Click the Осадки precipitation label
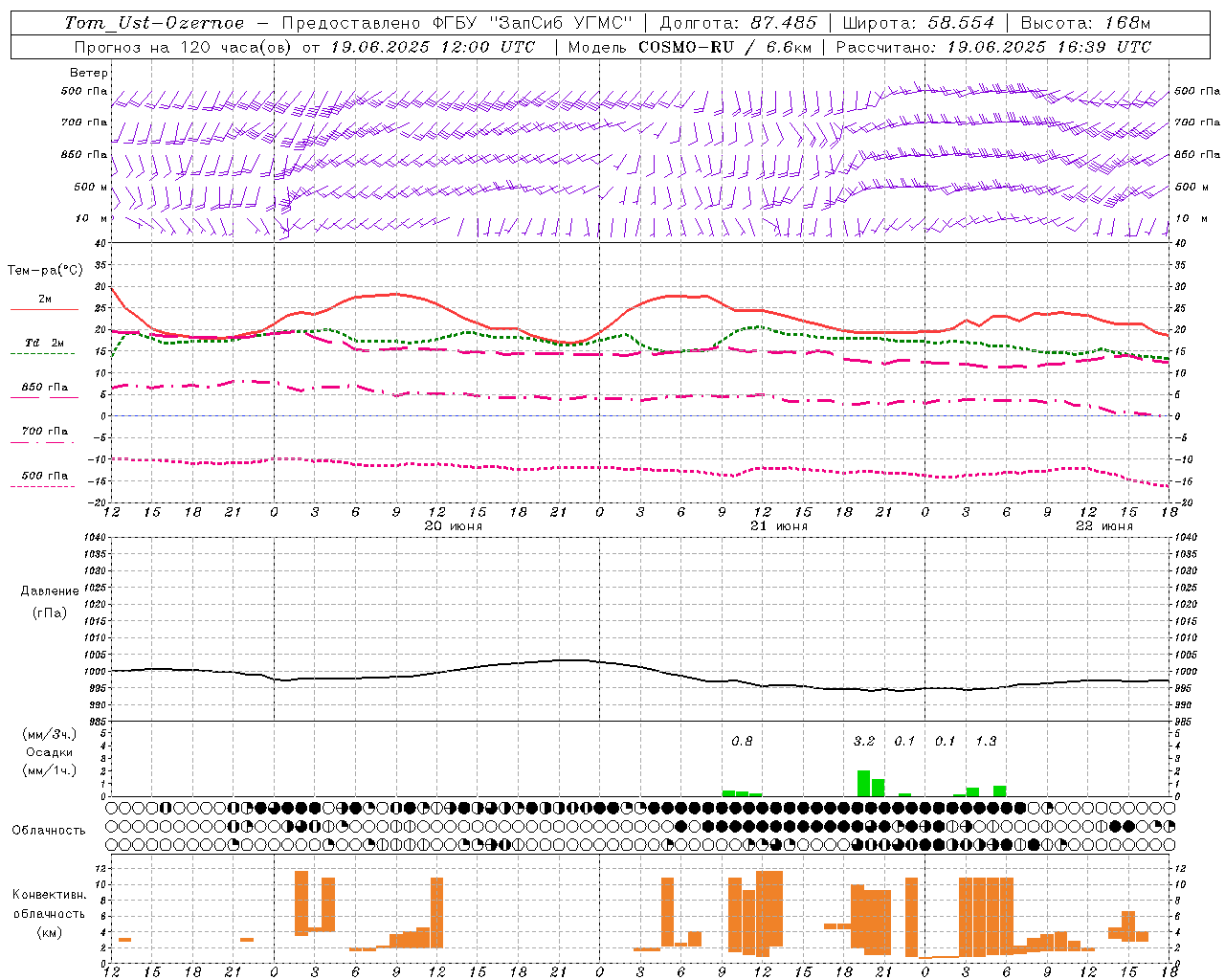The image size is (1225, 980). coord(50,752)
